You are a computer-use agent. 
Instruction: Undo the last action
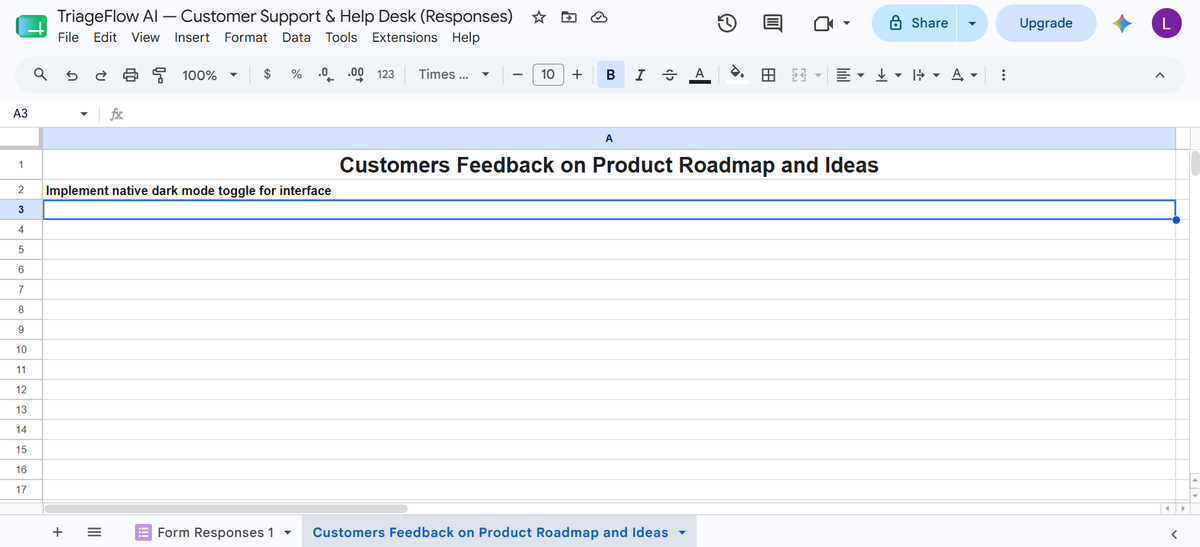[71, 74]
